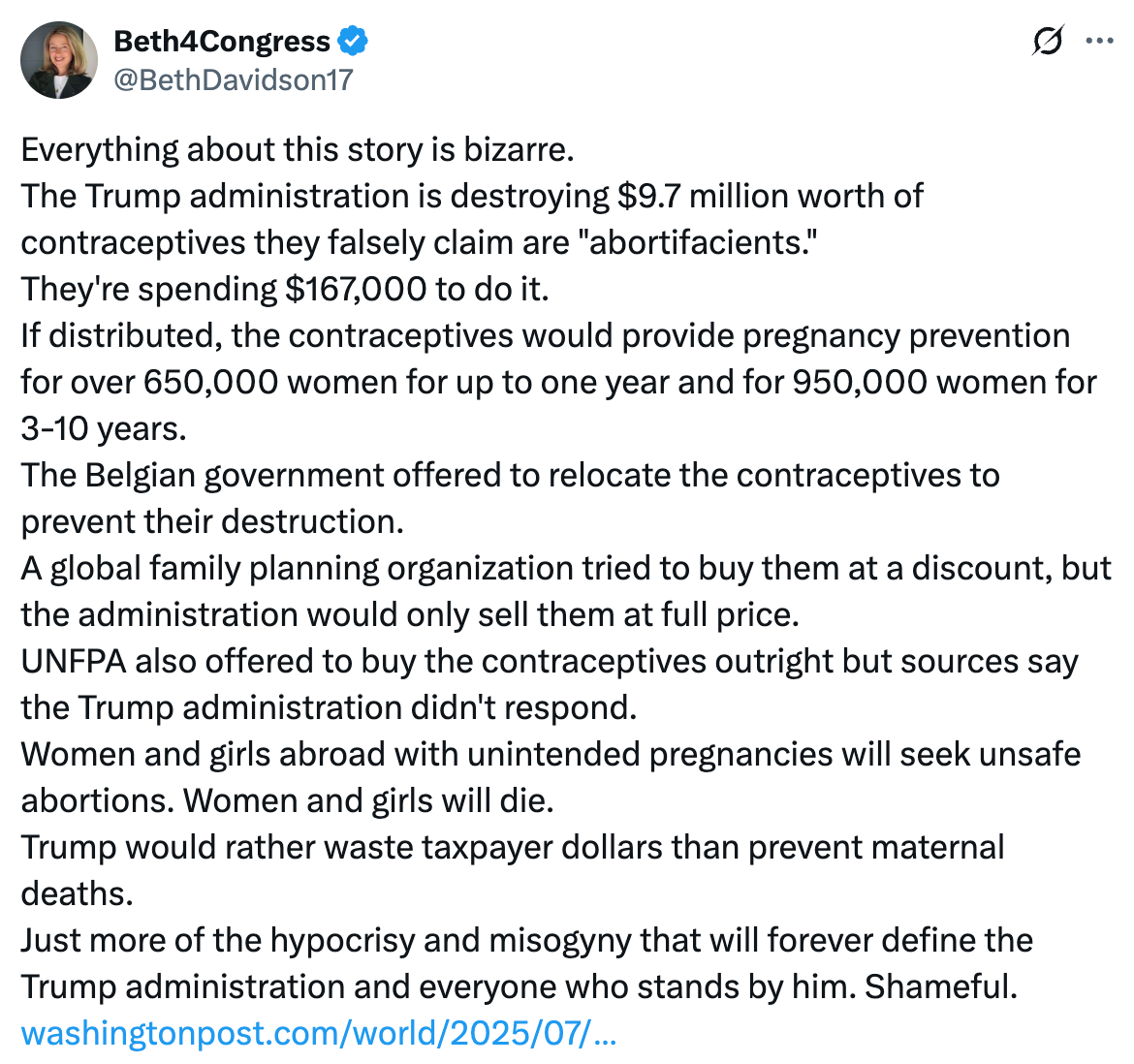The image size is (1134, 1064).
Task: Click the word 'deaths.' in the post
Action: tap(78, 894)
